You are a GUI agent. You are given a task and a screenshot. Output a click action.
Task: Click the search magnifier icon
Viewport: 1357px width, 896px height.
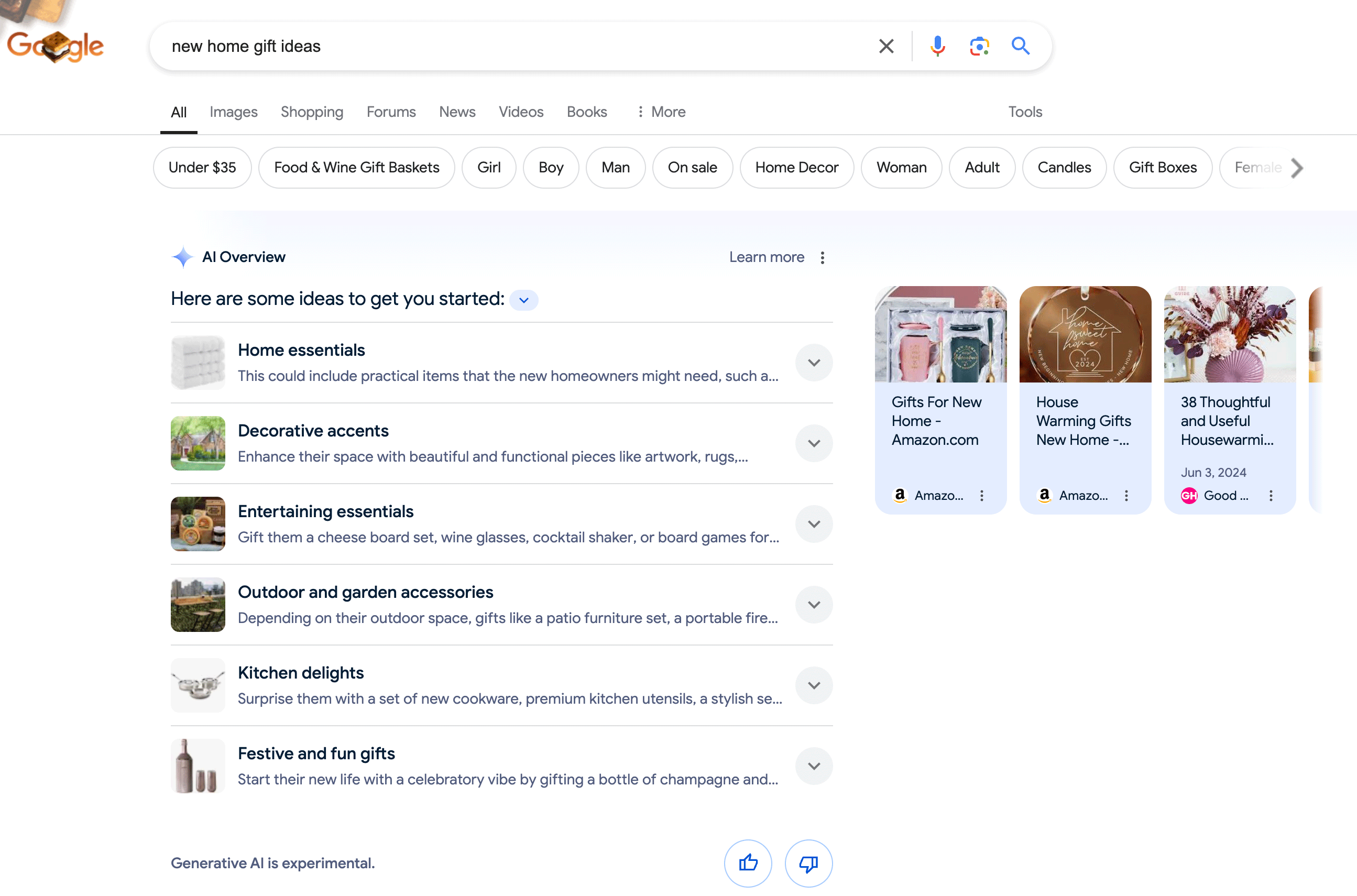(x=1021, y=46)
